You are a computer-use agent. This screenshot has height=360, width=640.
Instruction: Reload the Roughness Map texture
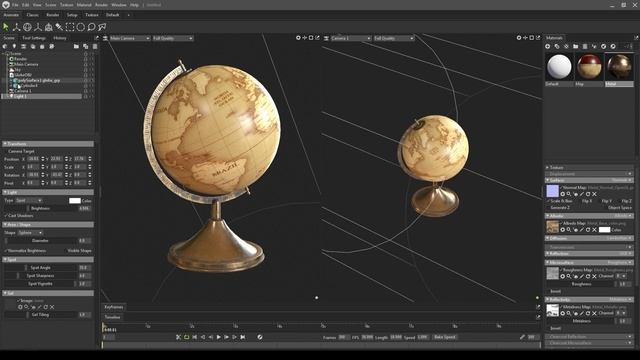tap(588, 276)
